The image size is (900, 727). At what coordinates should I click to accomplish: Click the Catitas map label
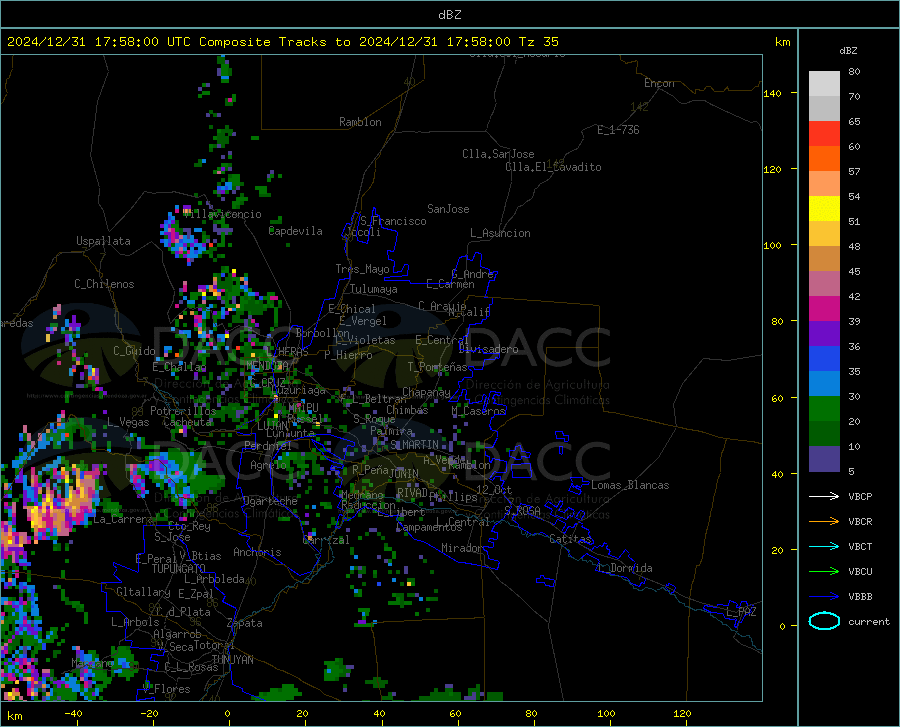570,539
